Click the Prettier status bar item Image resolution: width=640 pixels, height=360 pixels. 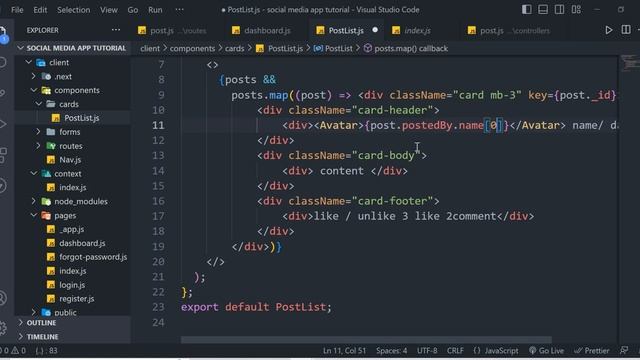point(591,351)
